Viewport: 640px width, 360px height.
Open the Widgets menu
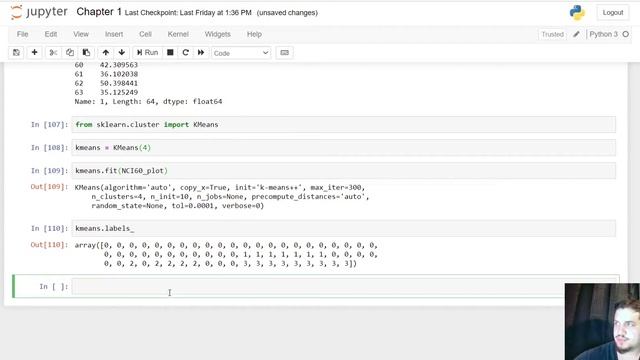click(218, 34)
